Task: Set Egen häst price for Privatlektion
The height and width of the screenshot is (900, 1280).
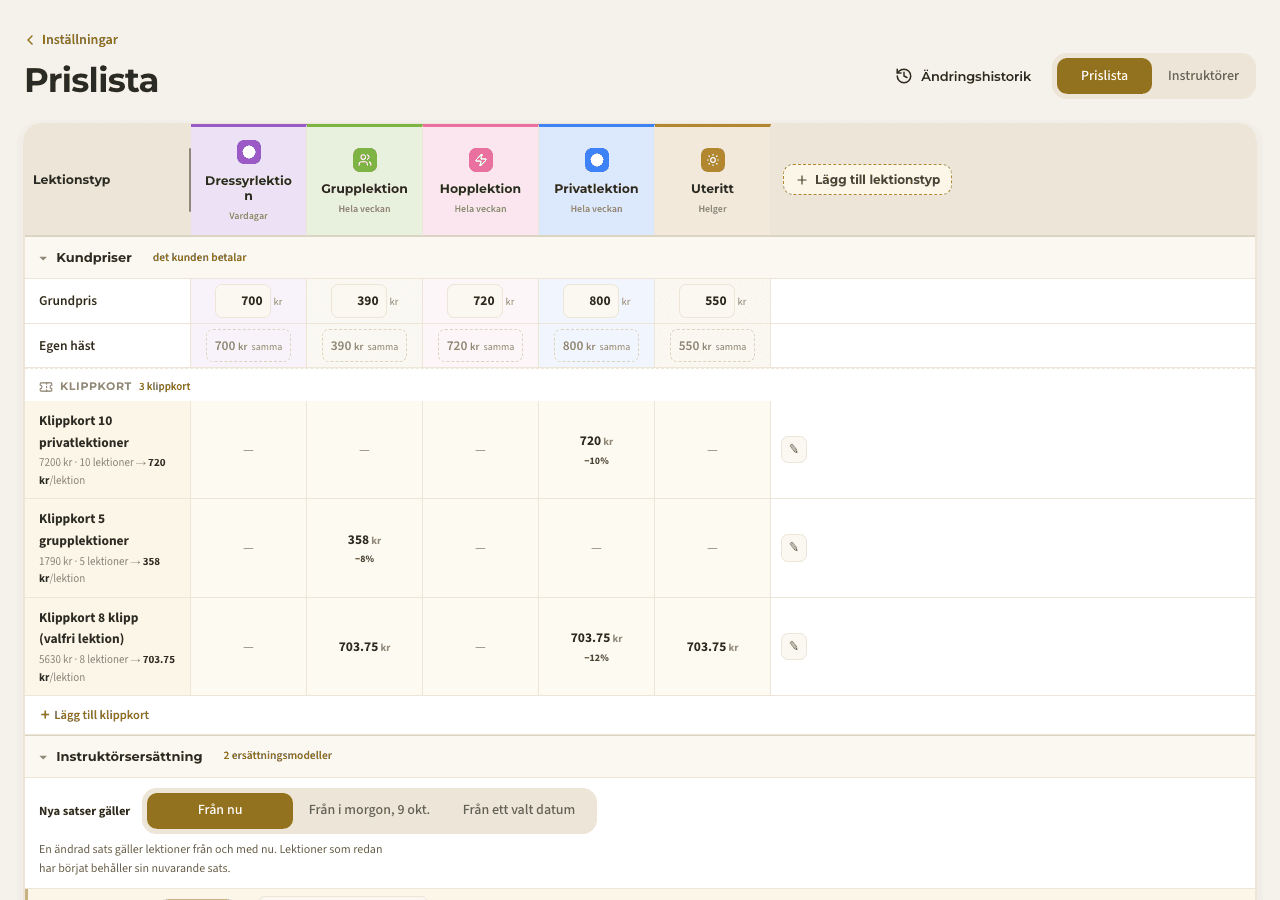Action: click(596, 346)
